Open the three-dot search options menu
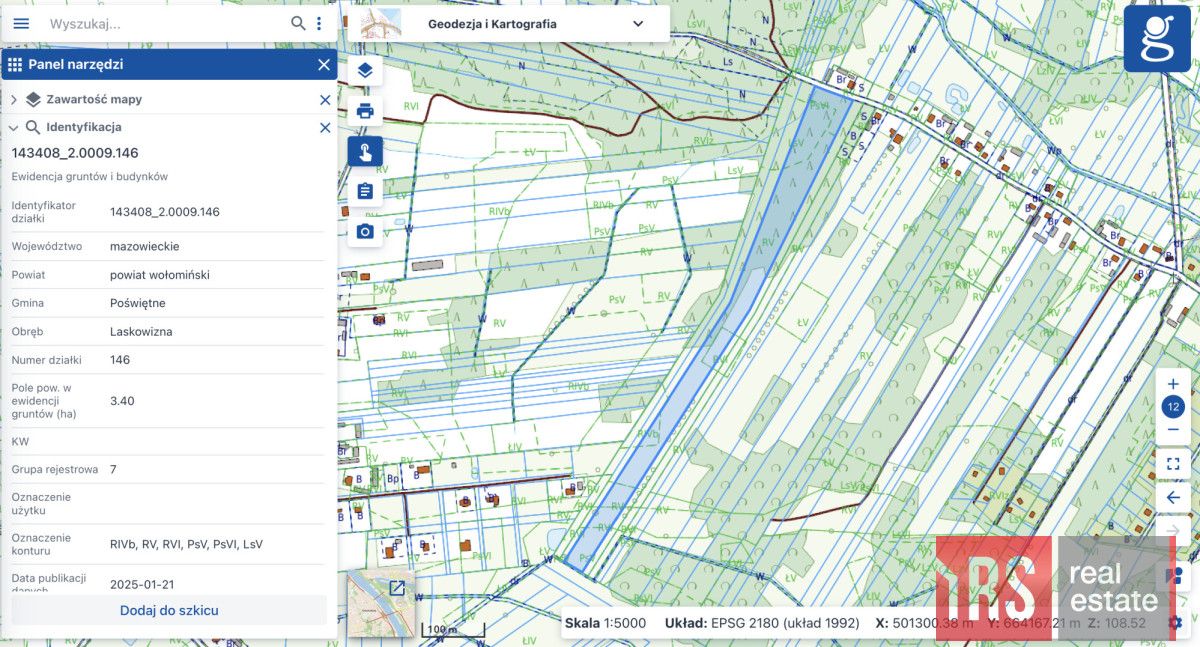The width and height of the screenshot is (1200, 647). (x=319, y=23)
